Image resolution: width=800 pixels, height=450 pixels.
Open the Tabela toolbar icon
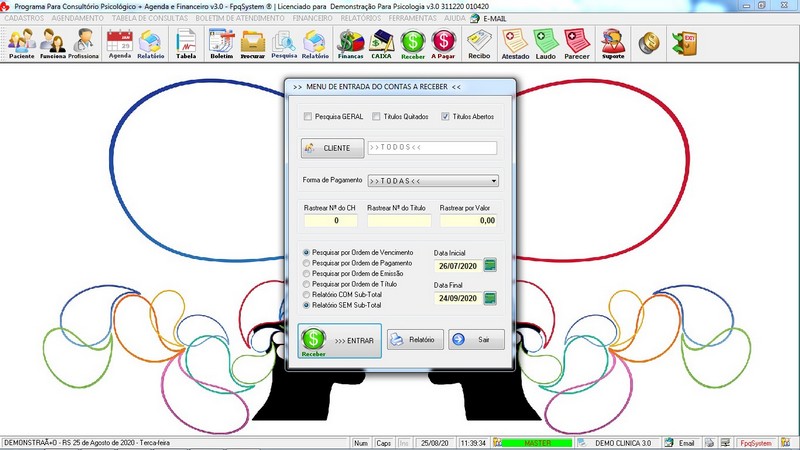click(186, 44)
